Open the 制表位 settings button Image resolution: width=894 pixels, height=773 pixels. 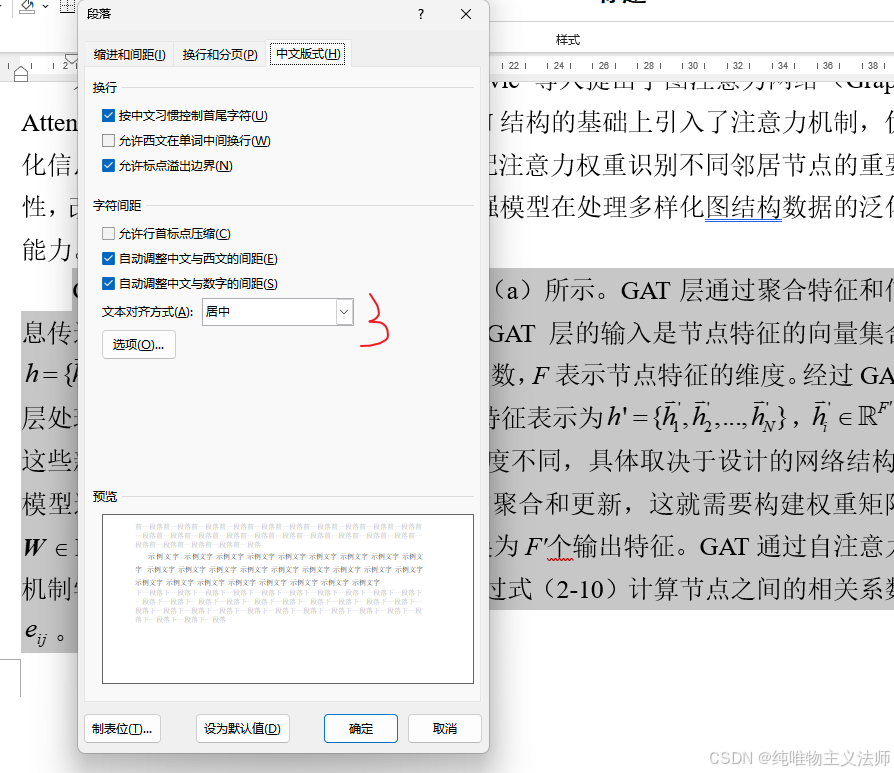tap(122, 729)
